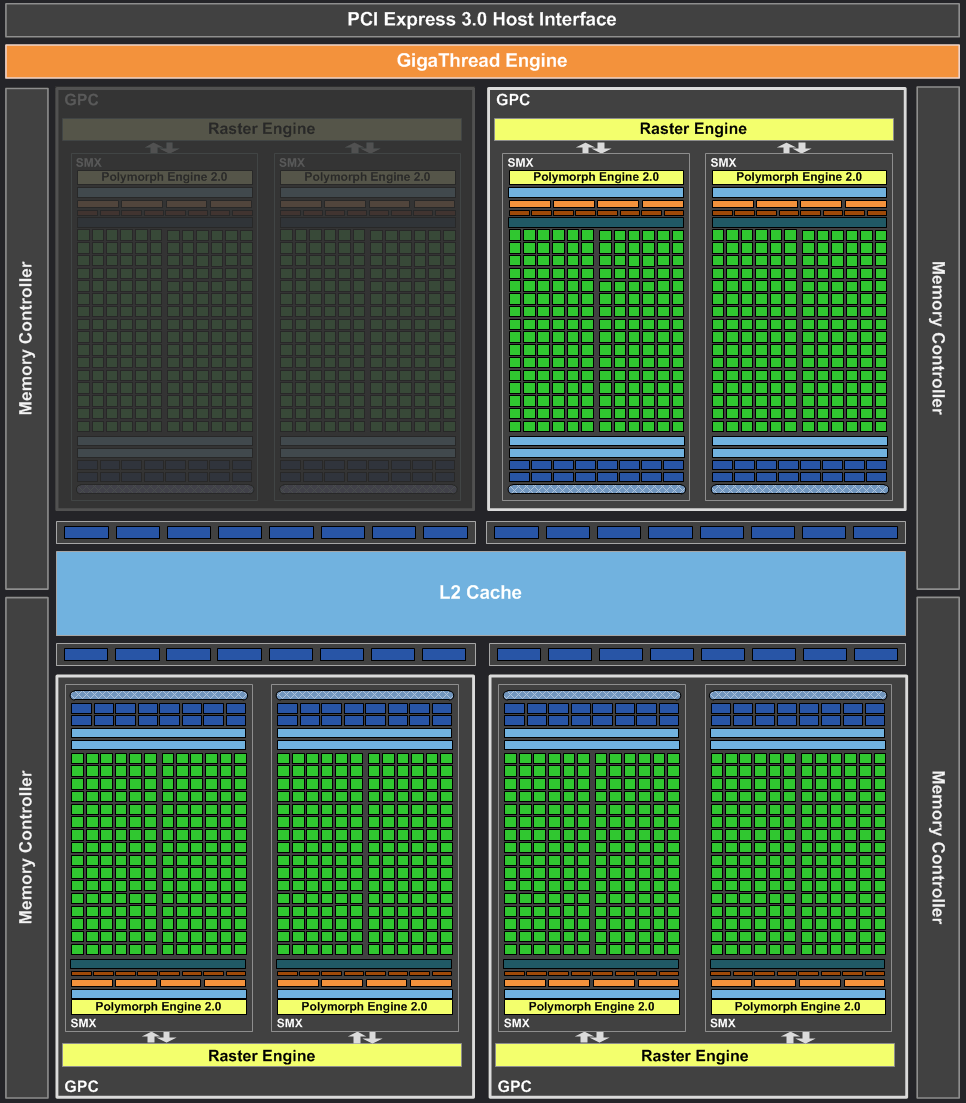Click arrows icon above lower-left Raster Engine, left SMX
The width and height of the screenshot is (966, 1103).
click(159, 1037)
